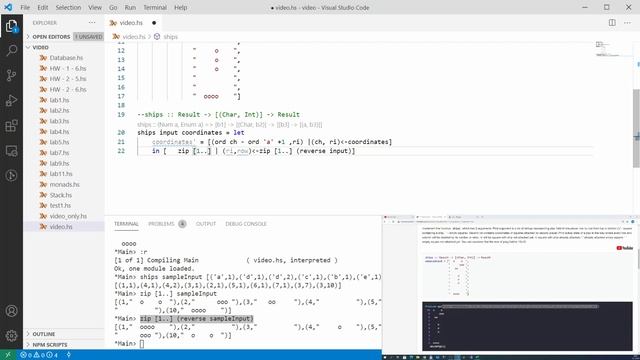This screenshot has height=360, width=640.
Task: Click the ships symbol icon in breadcrumb
Action: click(157, 37)
